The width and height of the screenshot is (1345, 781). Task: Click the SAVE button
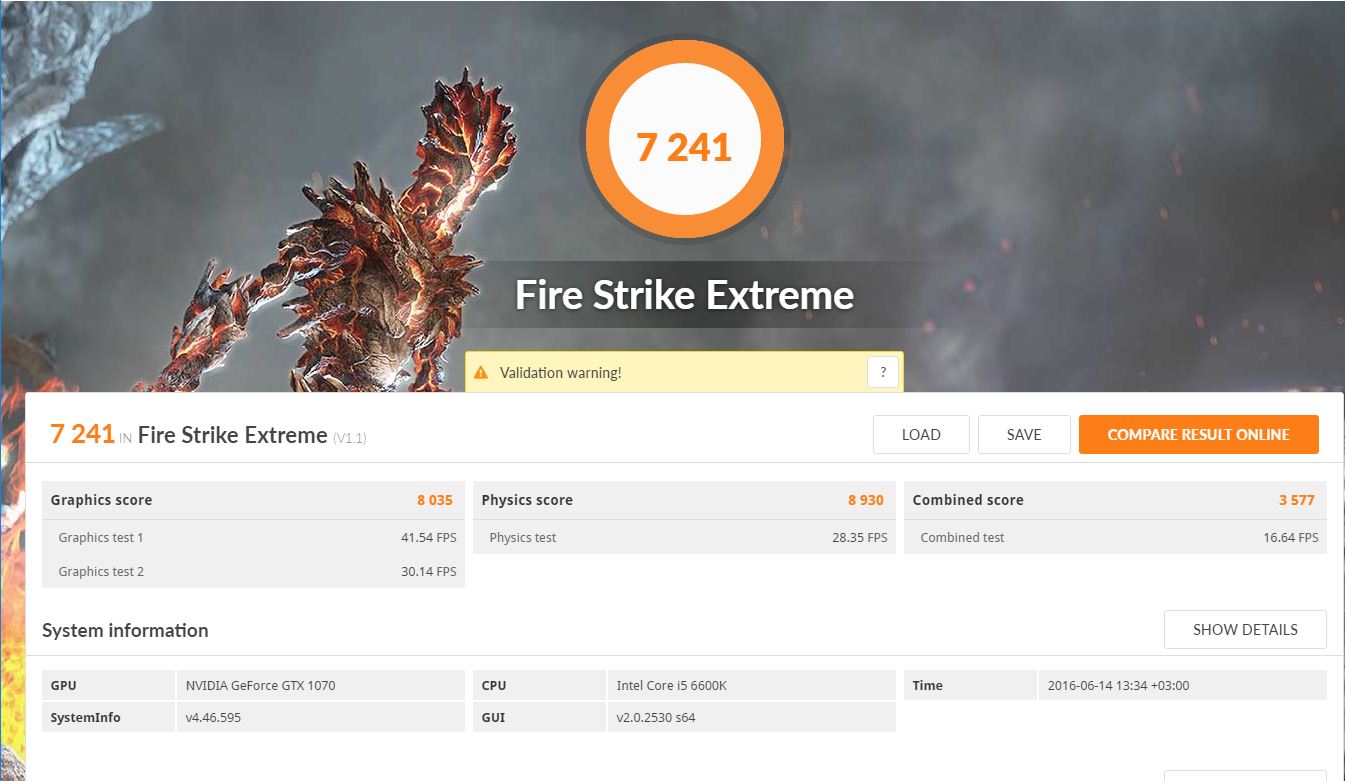coord(1024,435)
